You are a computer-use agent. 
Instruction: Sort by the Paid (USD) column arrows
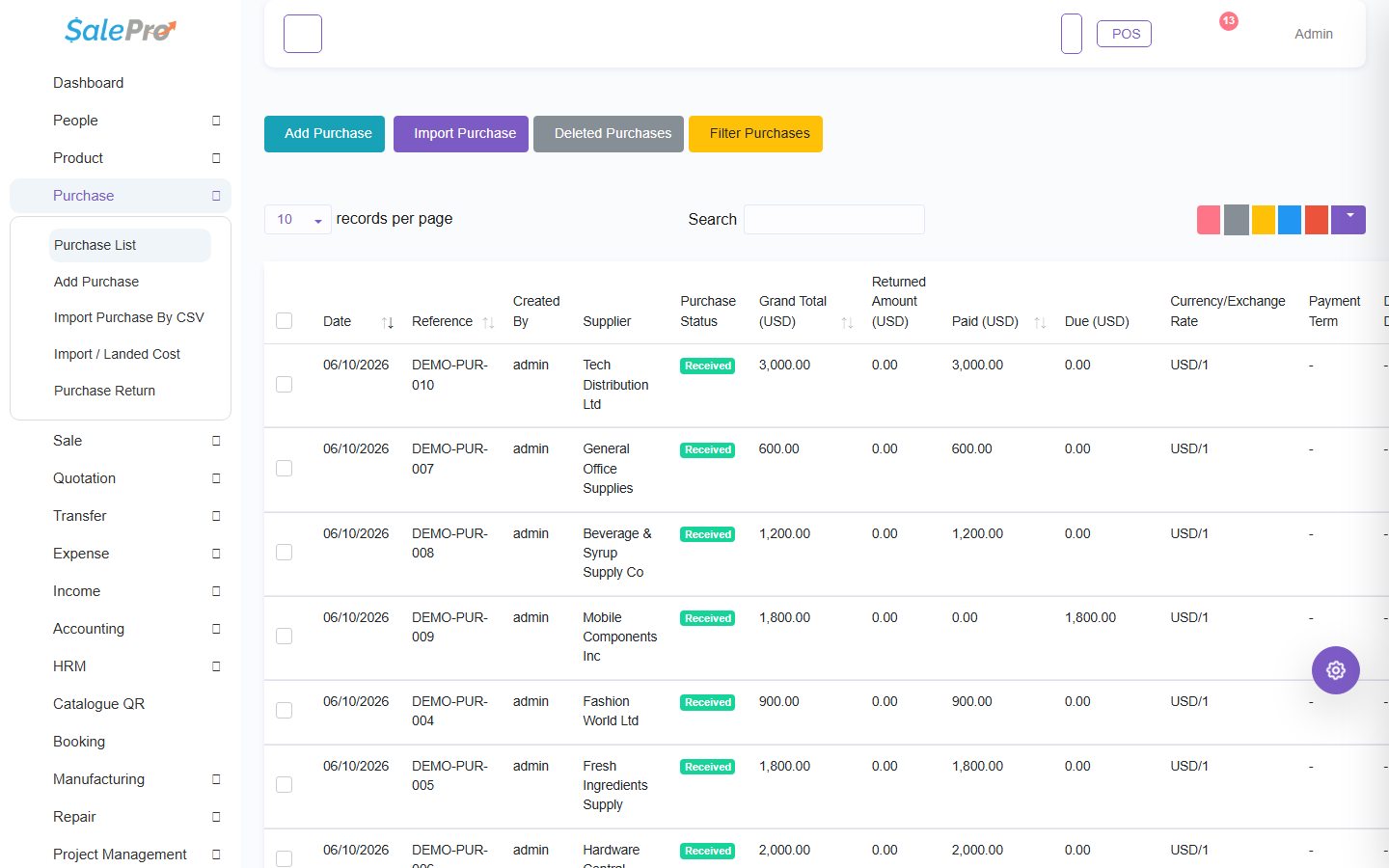point(1040,322)
